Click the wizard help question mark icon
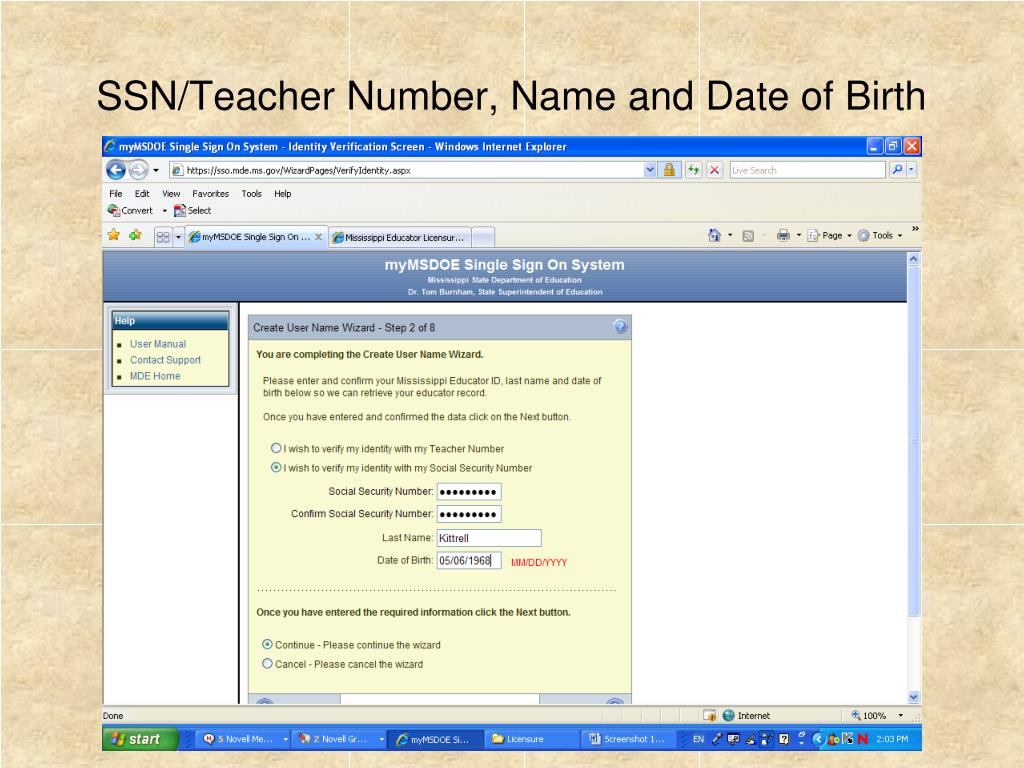 [x=620, y=327]
